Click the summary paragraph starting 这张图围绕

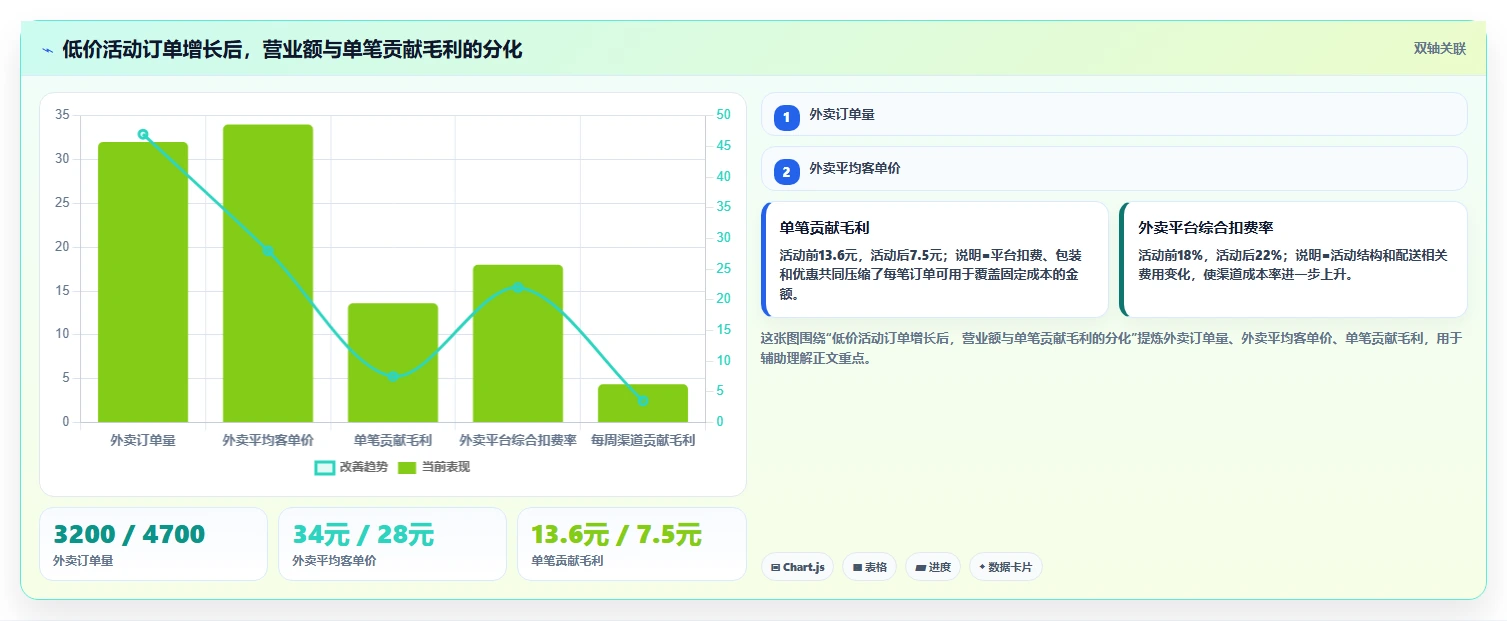tap(1111, 348)
